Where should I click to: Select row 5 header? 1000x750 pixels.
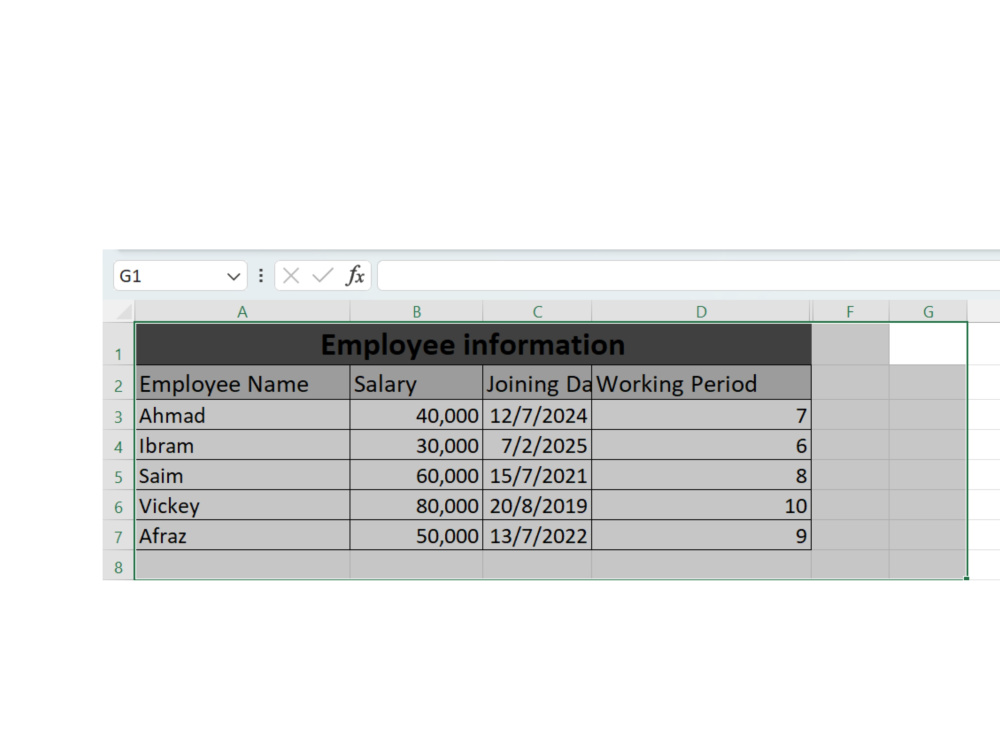[119, 475]
